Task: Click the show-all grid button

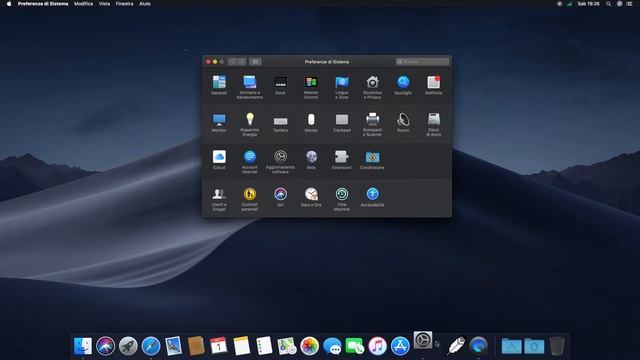Action: pyautogui.click(x=255, y=62)
